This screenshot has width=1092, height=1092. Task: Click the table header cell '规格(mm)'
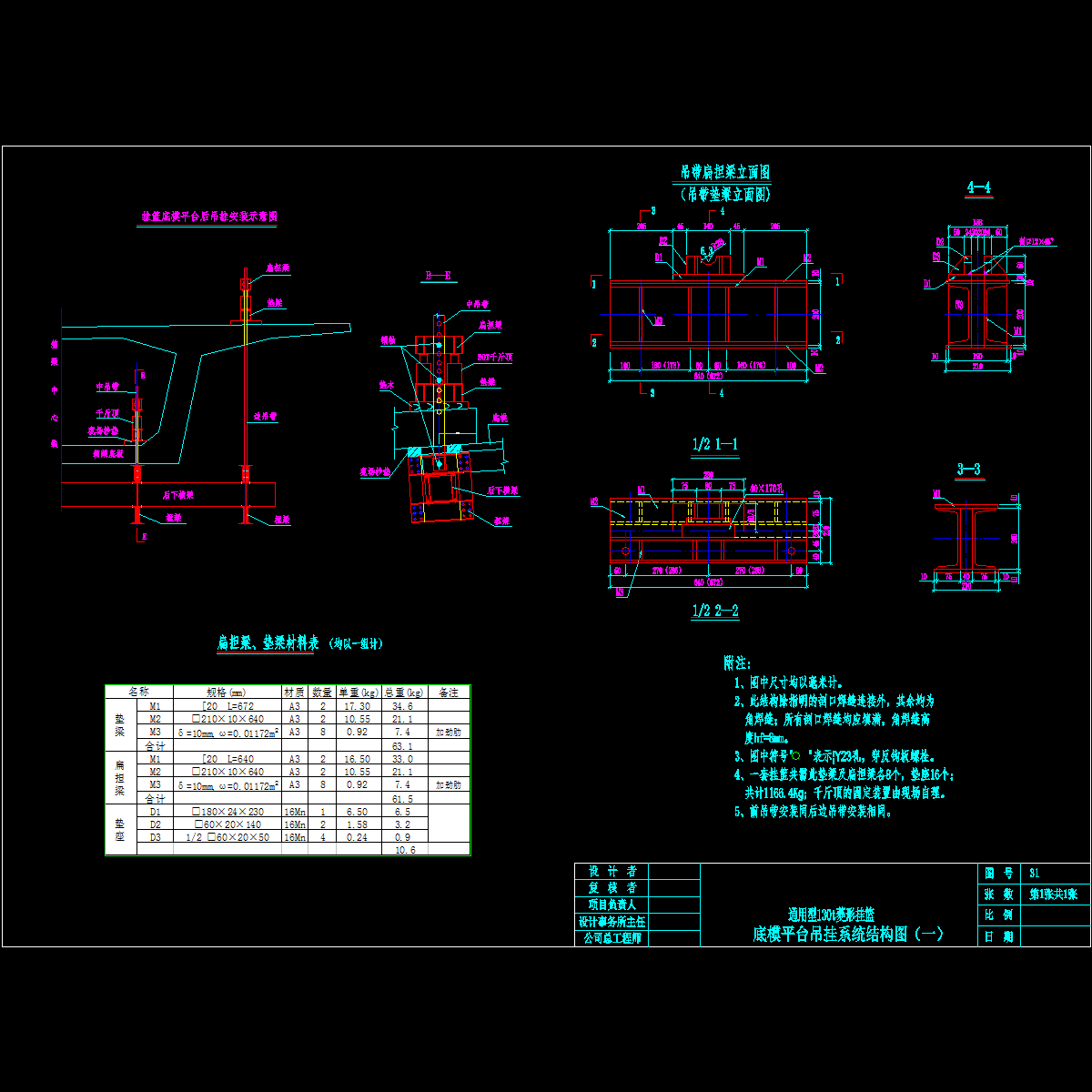coord(227,693)
